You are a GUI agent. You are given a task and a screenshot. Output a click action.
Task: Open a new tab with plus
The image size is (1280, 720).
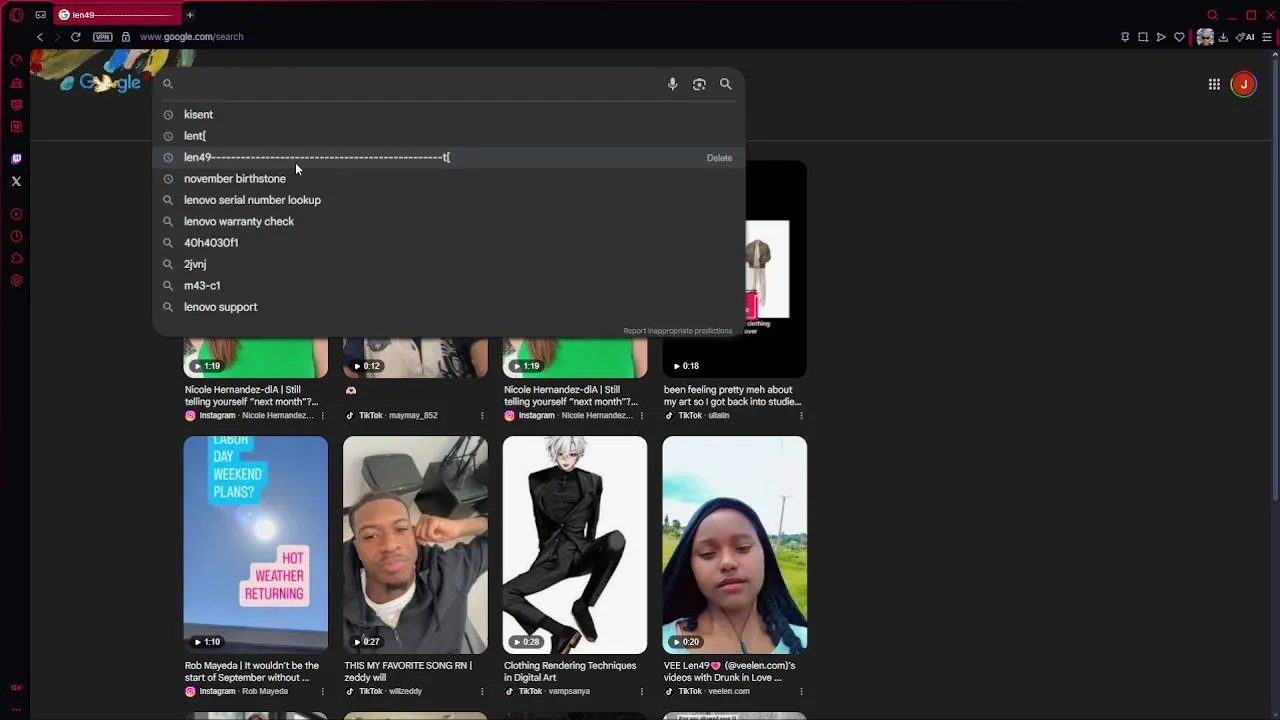coord(190,15)
